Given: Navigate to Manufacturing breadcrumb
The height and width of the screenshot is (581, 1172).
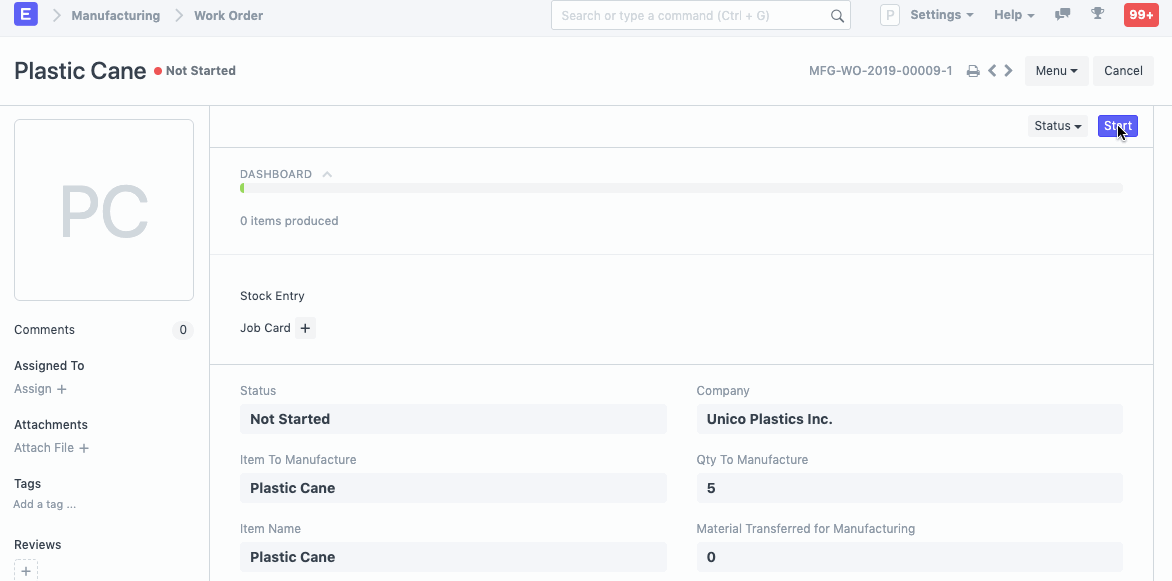Looking at the screenshot, I should 115,15.
